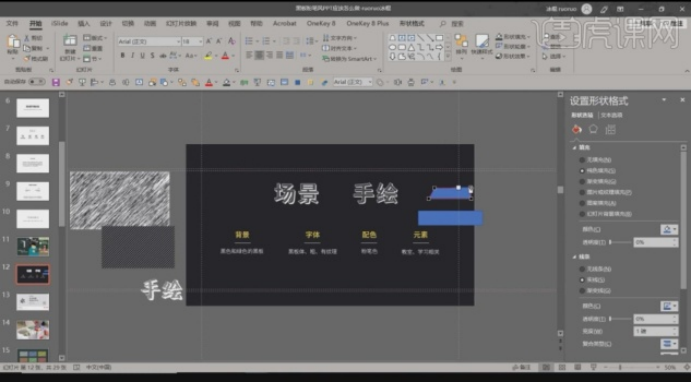Click the numbered list icon
This screenshot has height=383, width=692.
click(266, 41)
